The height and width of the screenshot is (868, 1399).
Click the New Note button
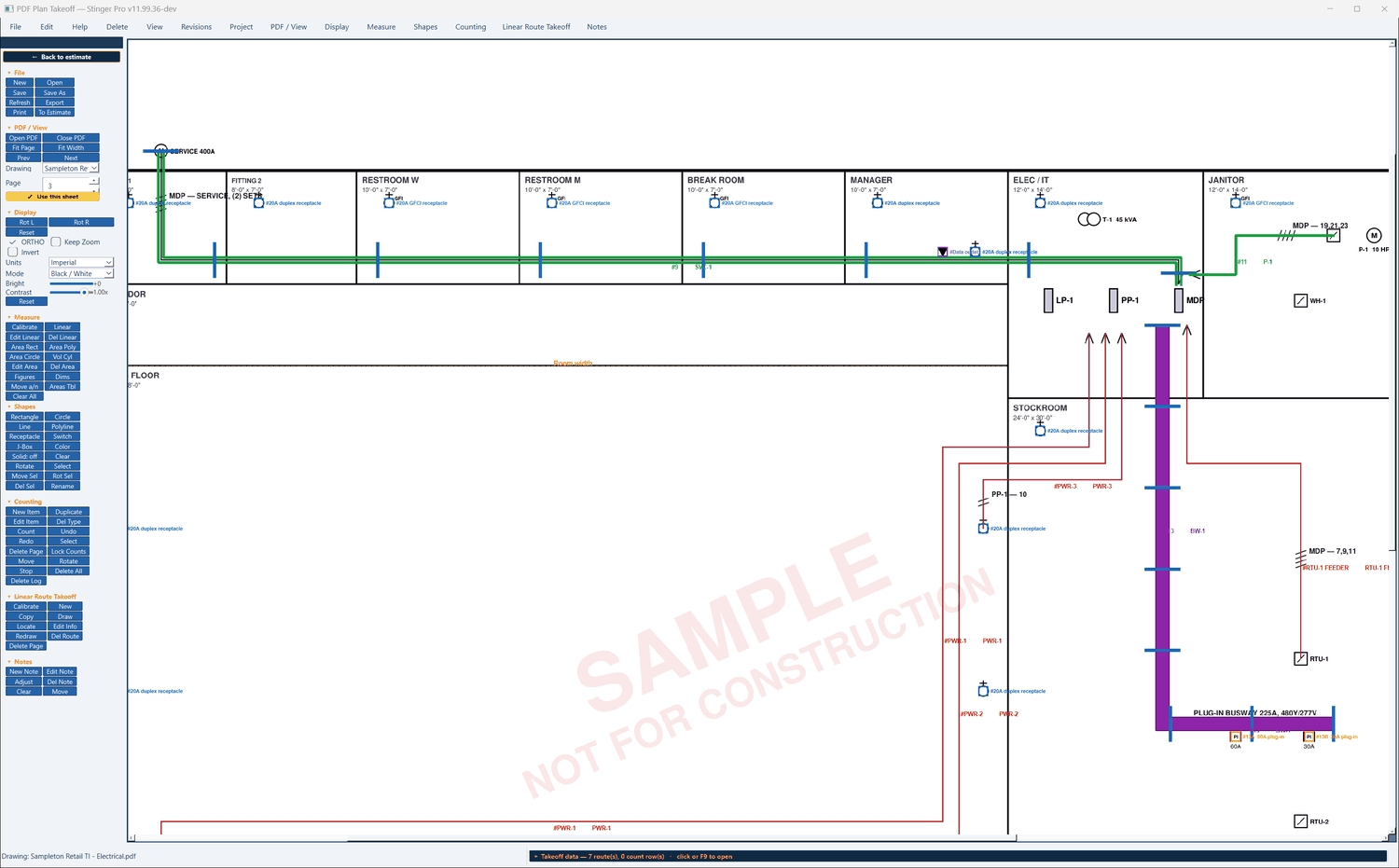24,671
